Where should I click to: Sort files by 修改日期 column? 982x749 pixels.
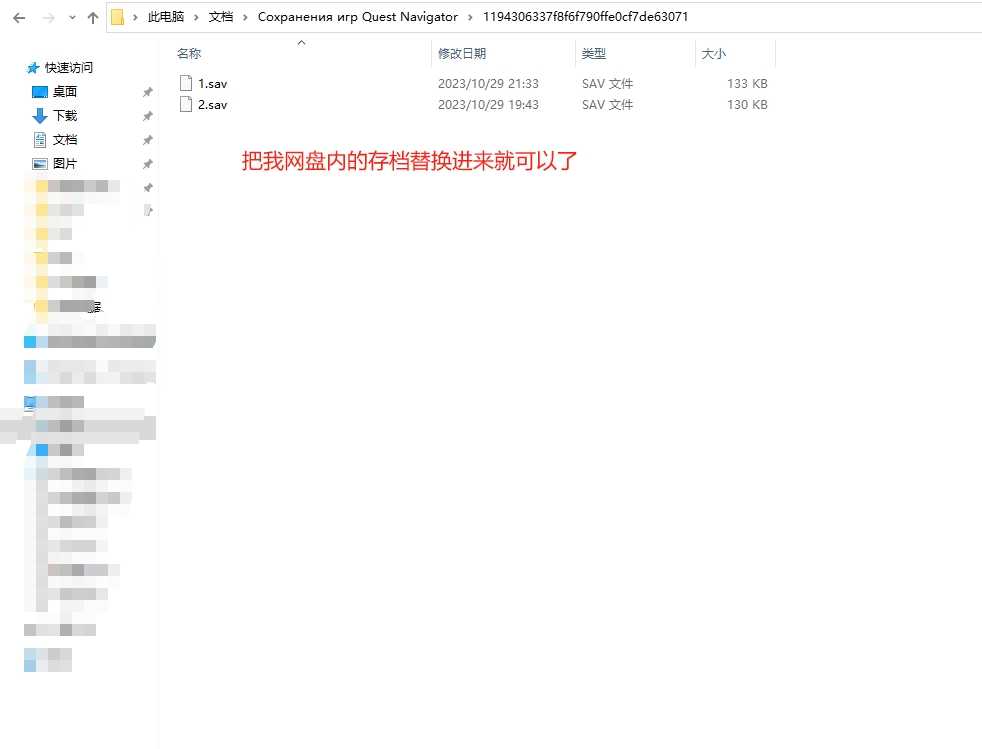pos(461,54)
